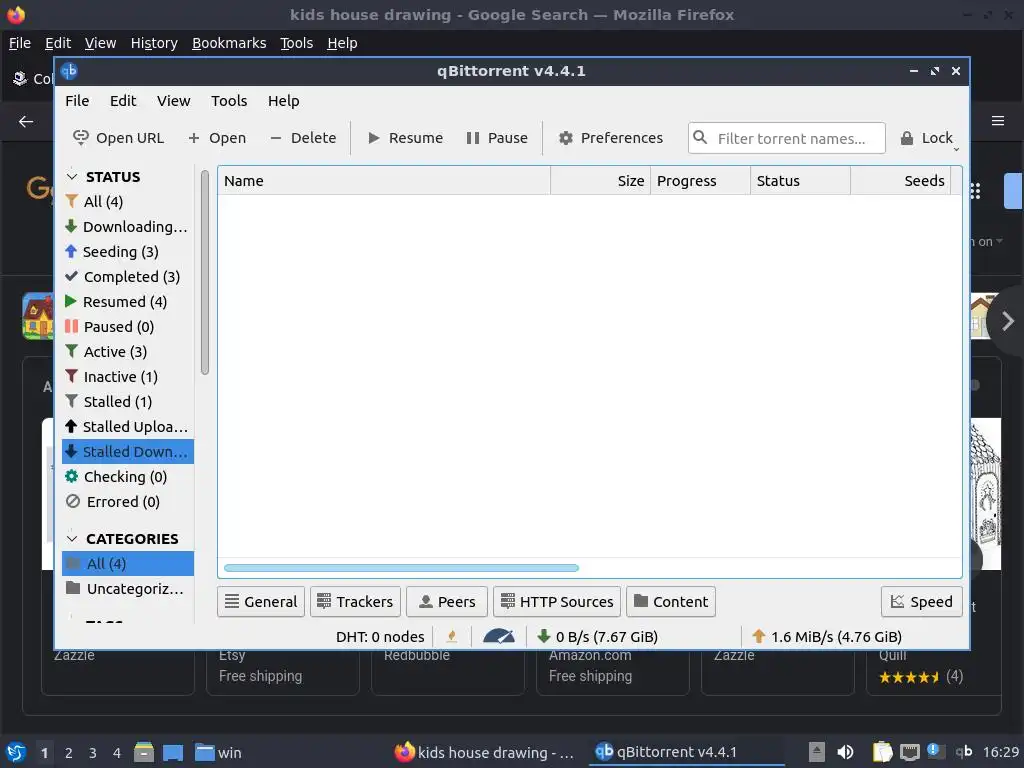Switch to Firefox kids house drawing task
1024x768 pixels.
tap(485, 752)
